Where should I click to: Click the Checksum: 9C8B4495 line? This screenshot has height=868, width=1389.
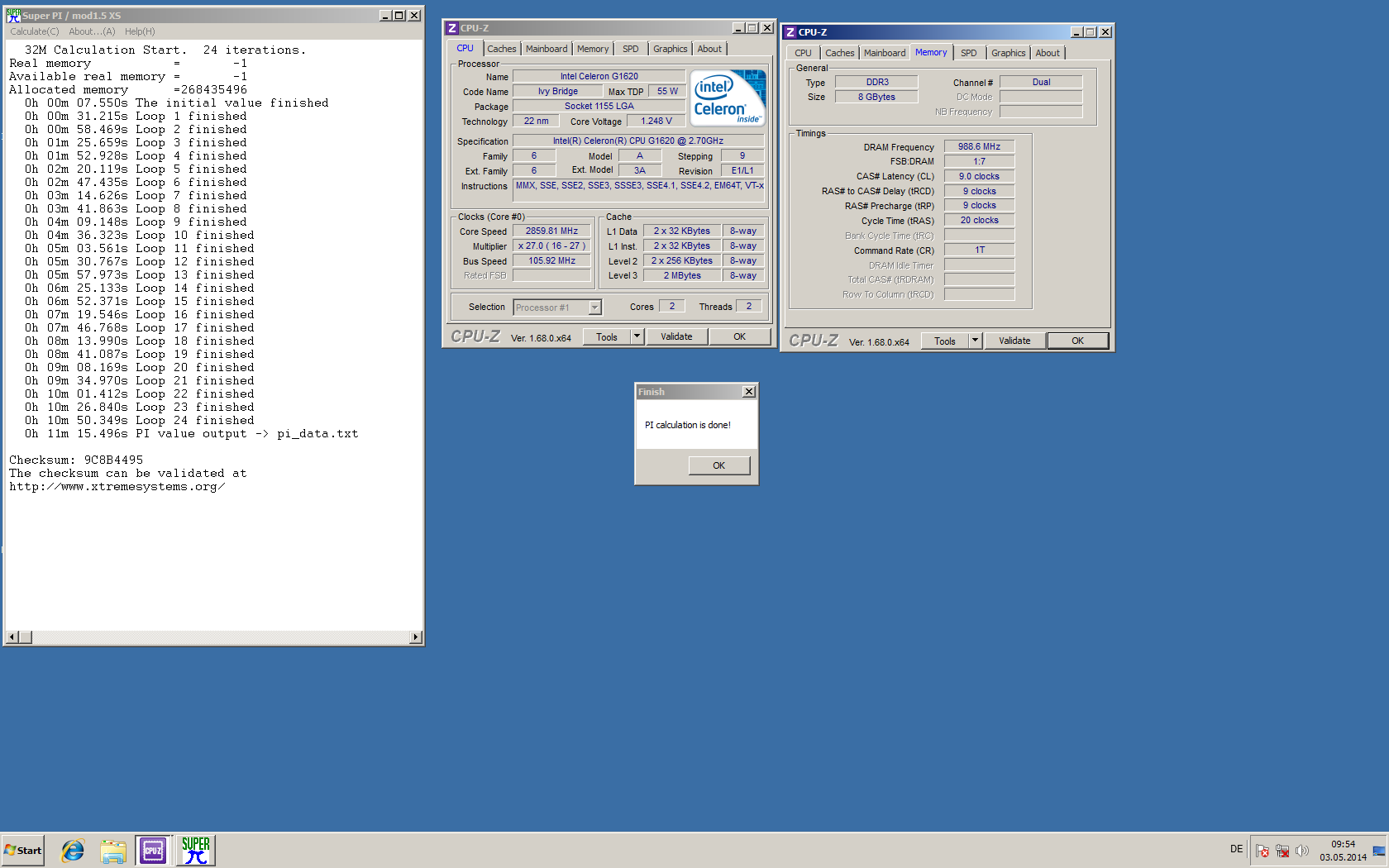point(76,460)
